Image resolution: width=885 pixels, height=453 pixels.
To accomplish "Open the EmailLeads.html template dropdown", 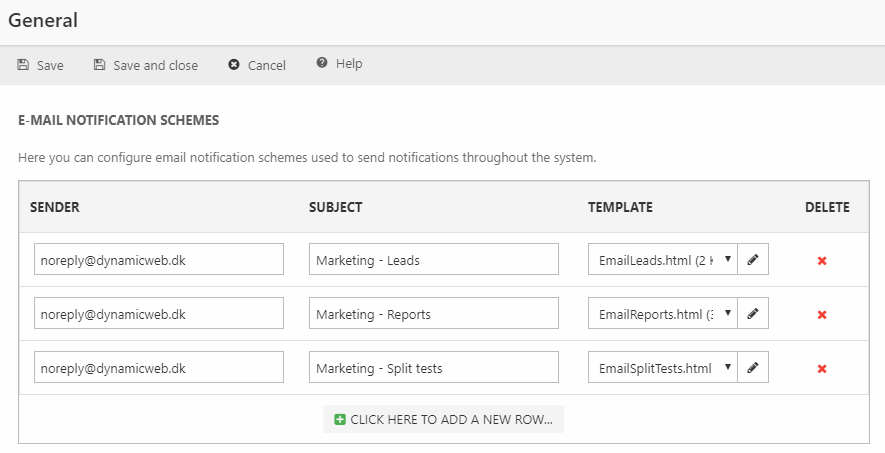I will (662, 260).
